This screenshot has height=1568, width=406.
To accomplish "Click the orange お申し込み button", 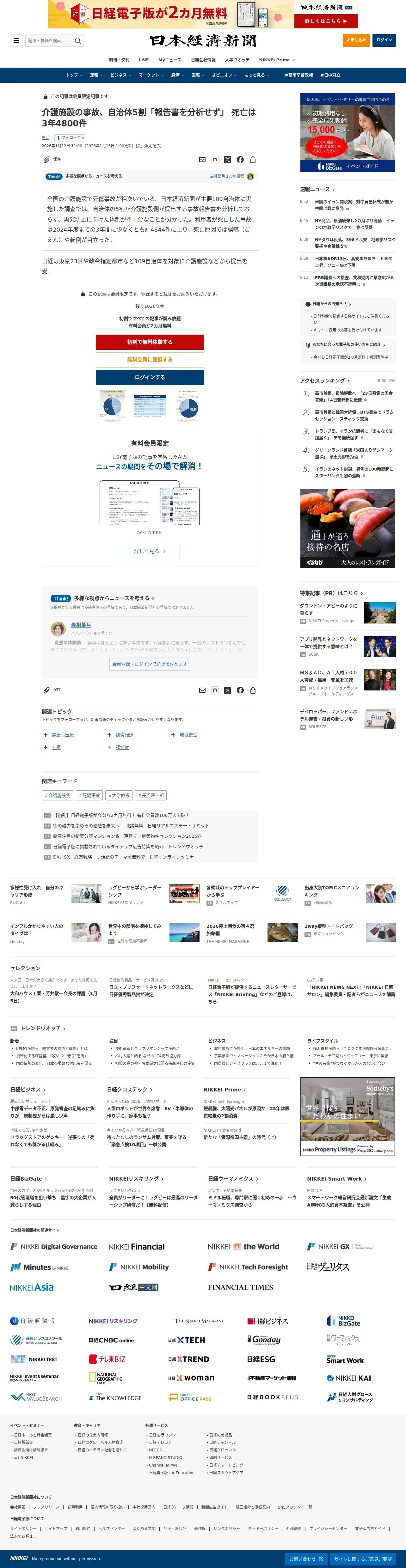I will [x=356, y=40].
